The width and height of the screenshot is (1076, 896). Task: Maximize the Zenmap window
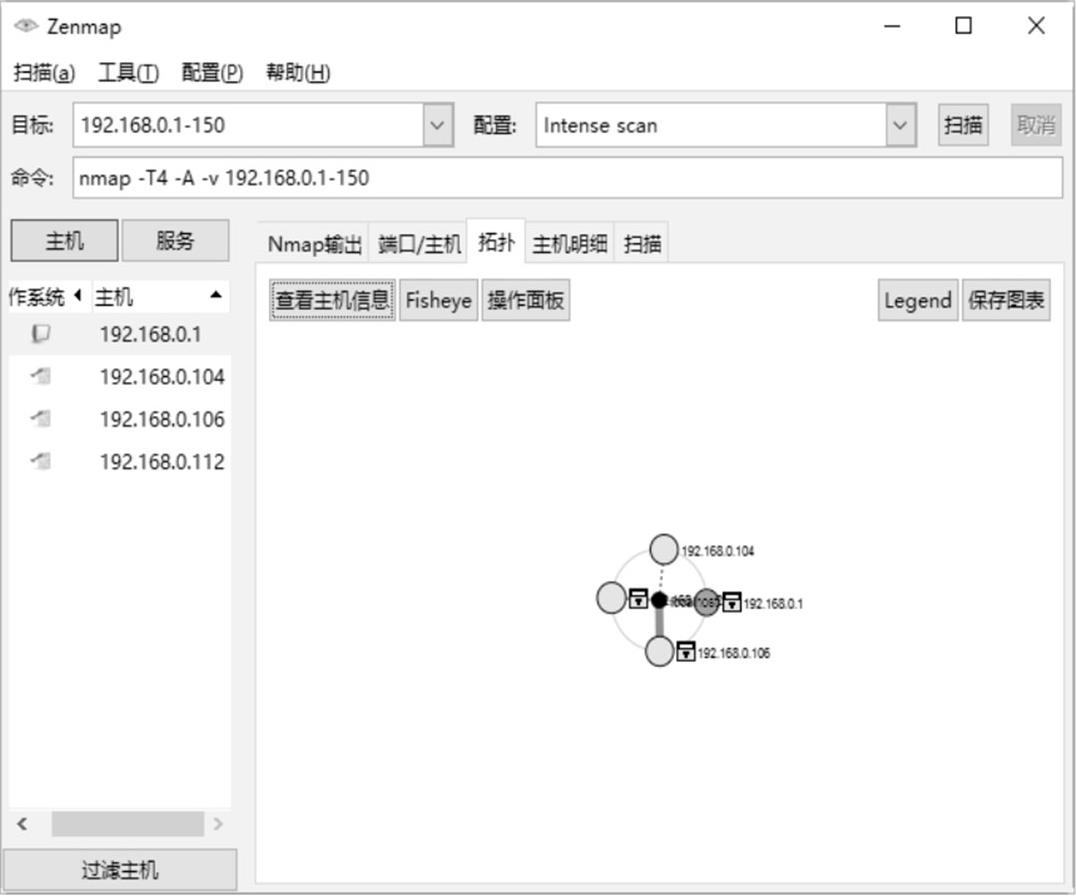pyautogui.click(x=963, y=26)
